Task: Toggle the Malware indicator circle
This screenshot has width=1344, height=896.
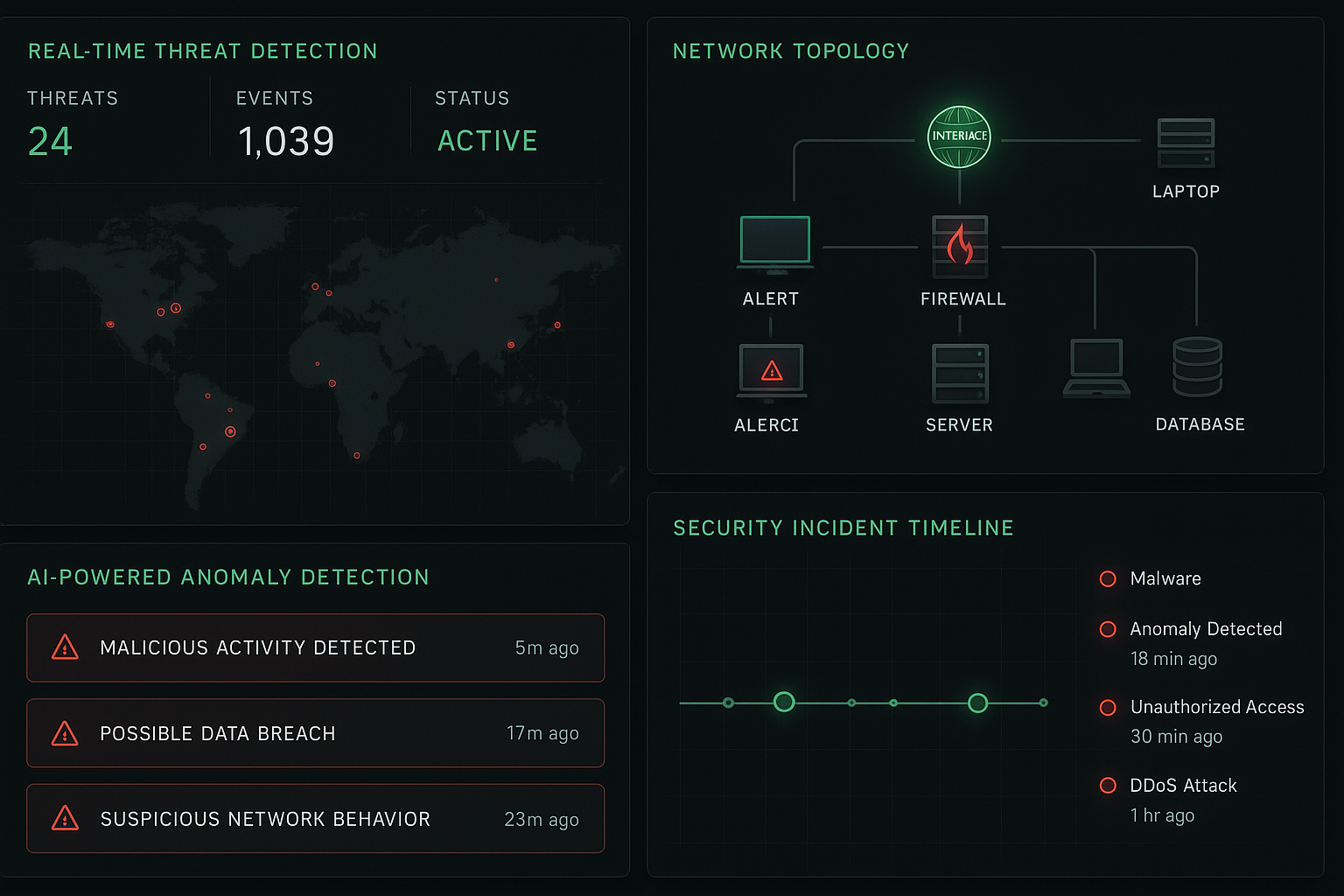Action: tap(1108, 578)
